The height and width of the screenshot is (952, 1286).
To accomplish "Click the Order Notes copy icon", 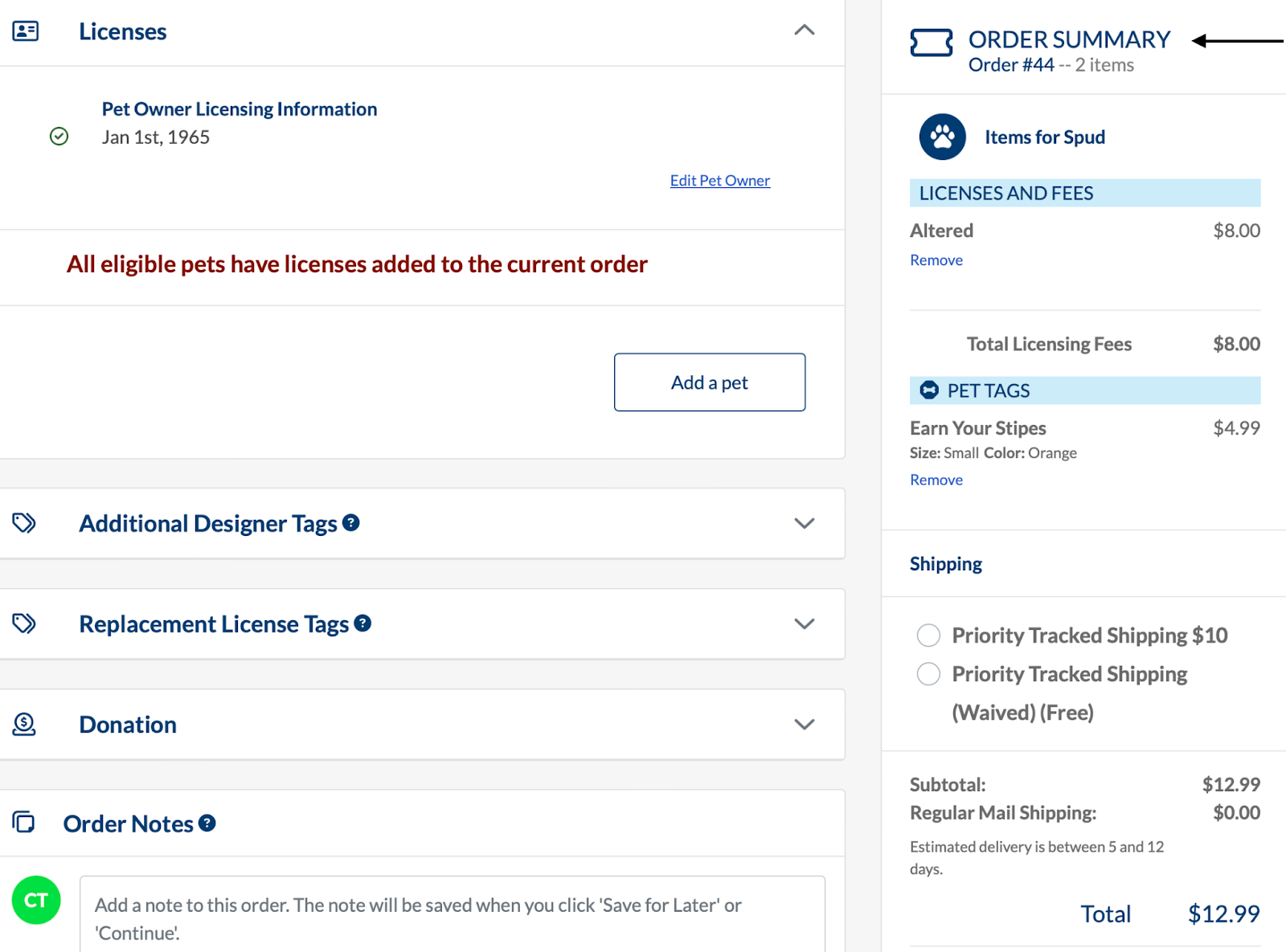I will click(x=24, y=823).
